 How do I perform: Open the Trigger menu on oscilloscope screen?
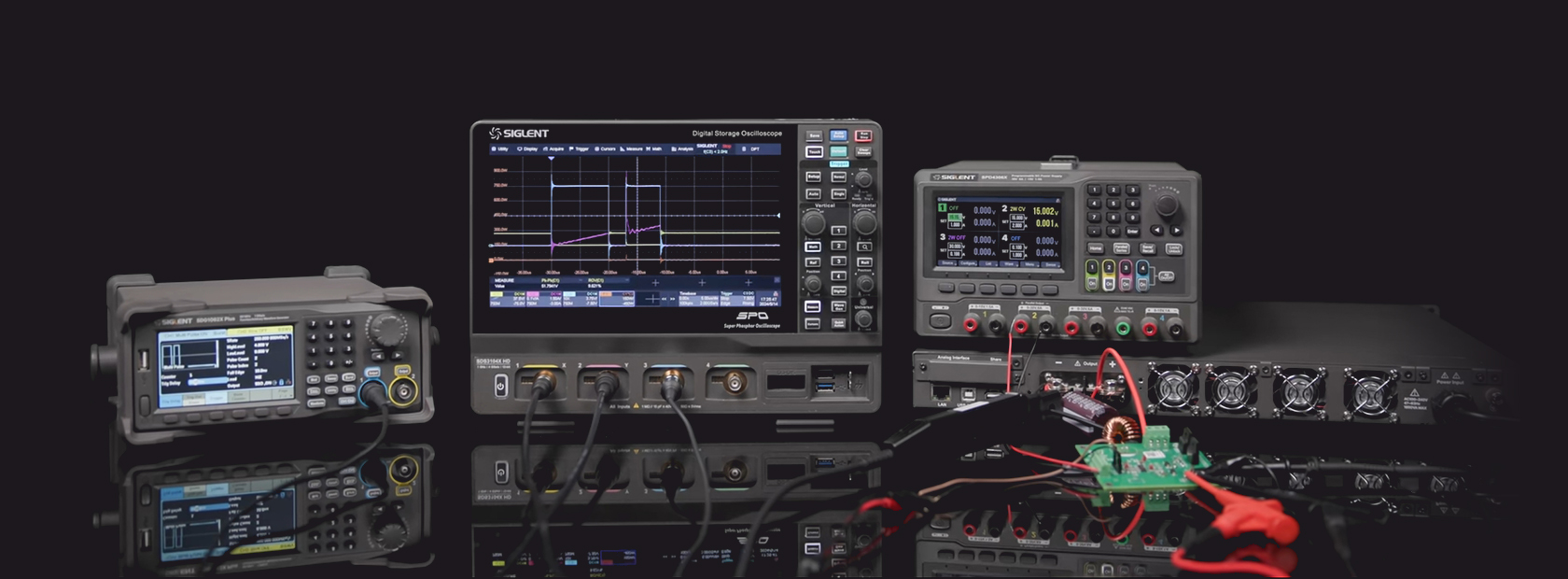pyautogui.click(x=580, y=148)
